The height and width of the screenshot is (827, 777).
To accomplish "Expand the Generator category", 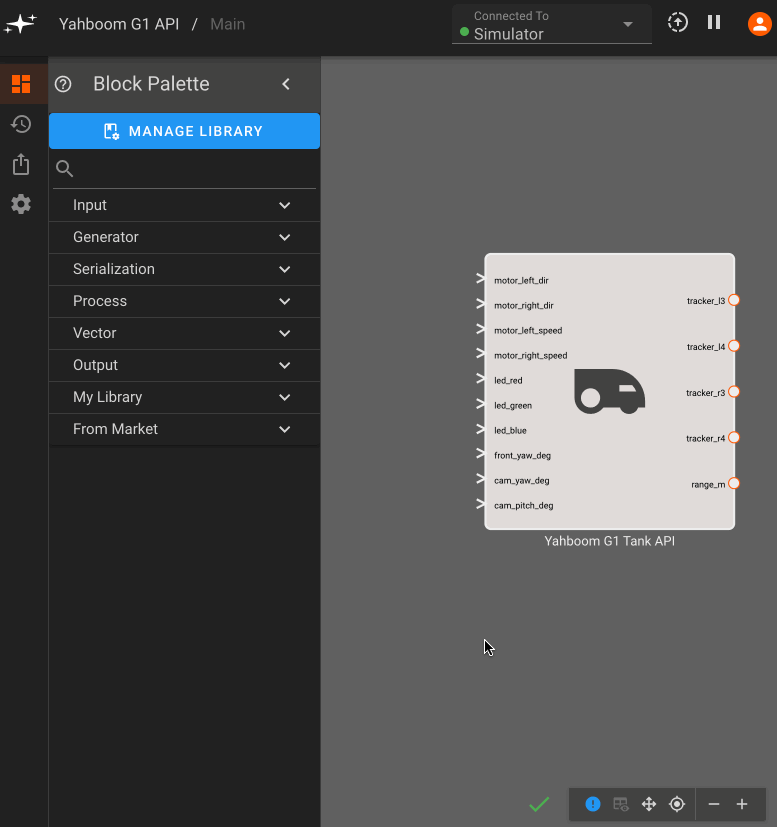I will (184, 237).
